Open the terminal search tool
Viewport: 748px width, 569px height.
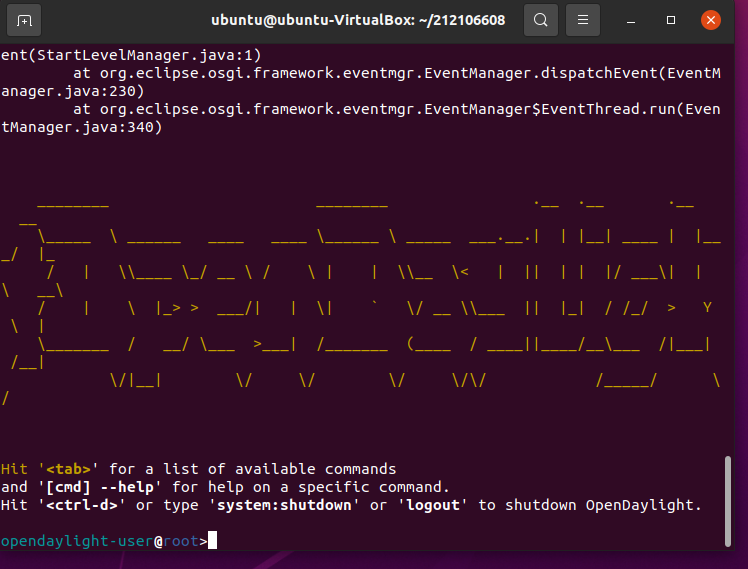(x=540, y=20)
